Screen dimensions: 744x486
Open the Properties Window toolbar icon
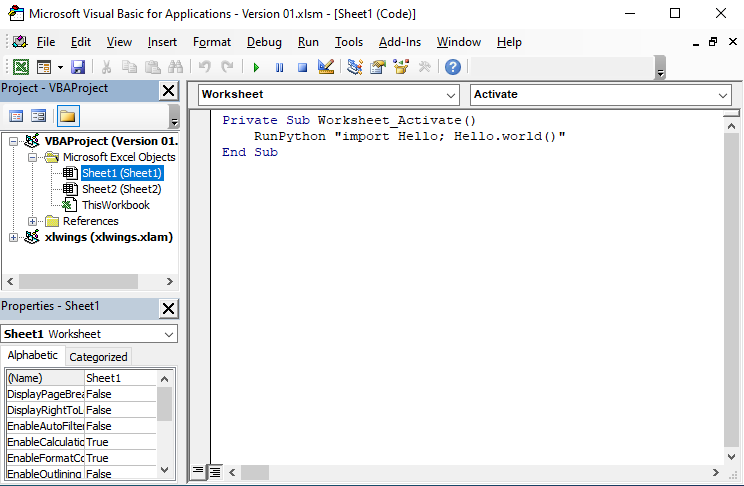[x=378, y=67]
